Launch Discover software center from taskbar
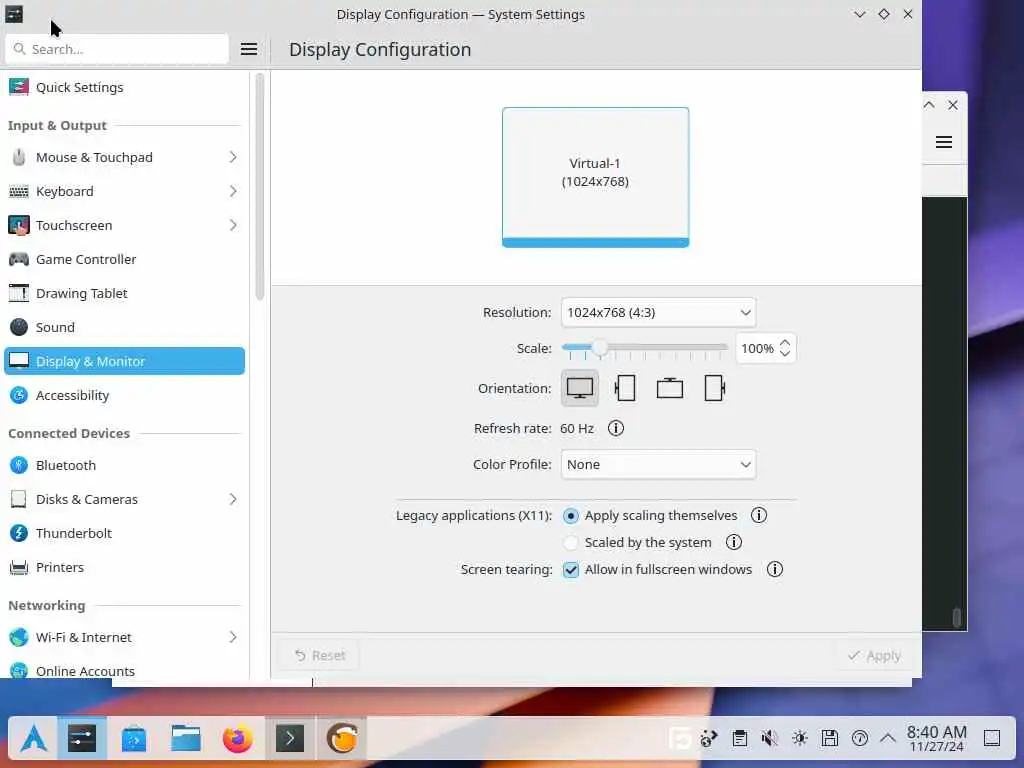This screenshot has width=1024, height=768. click(134, 739)
